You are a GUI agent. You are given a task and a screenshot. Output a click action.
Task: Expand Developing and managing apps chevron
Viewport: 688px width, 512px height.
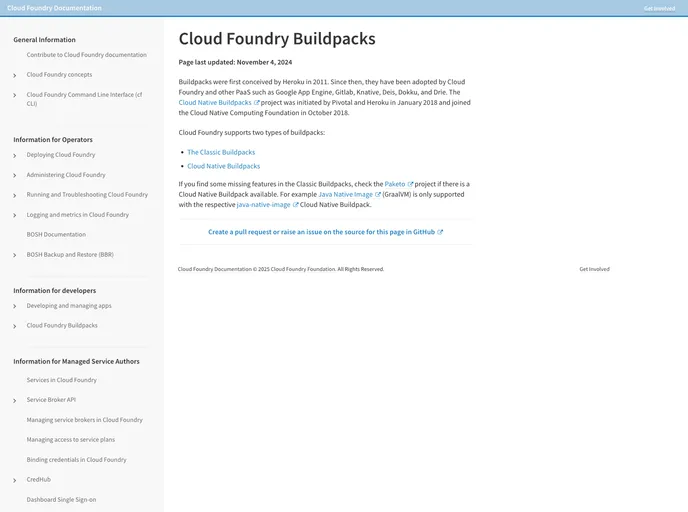[x=14, y=306]
